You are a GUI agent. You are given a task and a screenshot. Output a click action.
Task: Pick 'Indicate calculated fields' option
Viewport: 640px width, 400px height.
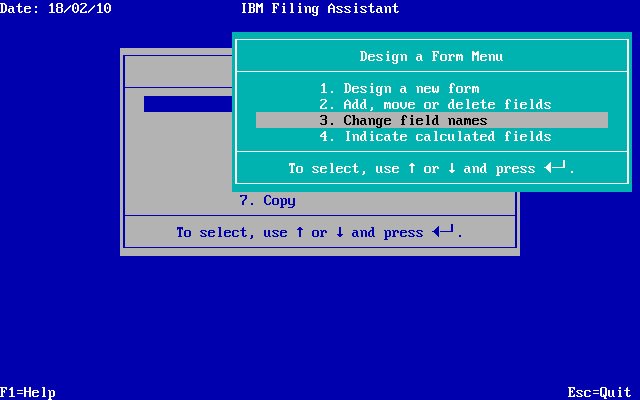click(x=435, y=136)
